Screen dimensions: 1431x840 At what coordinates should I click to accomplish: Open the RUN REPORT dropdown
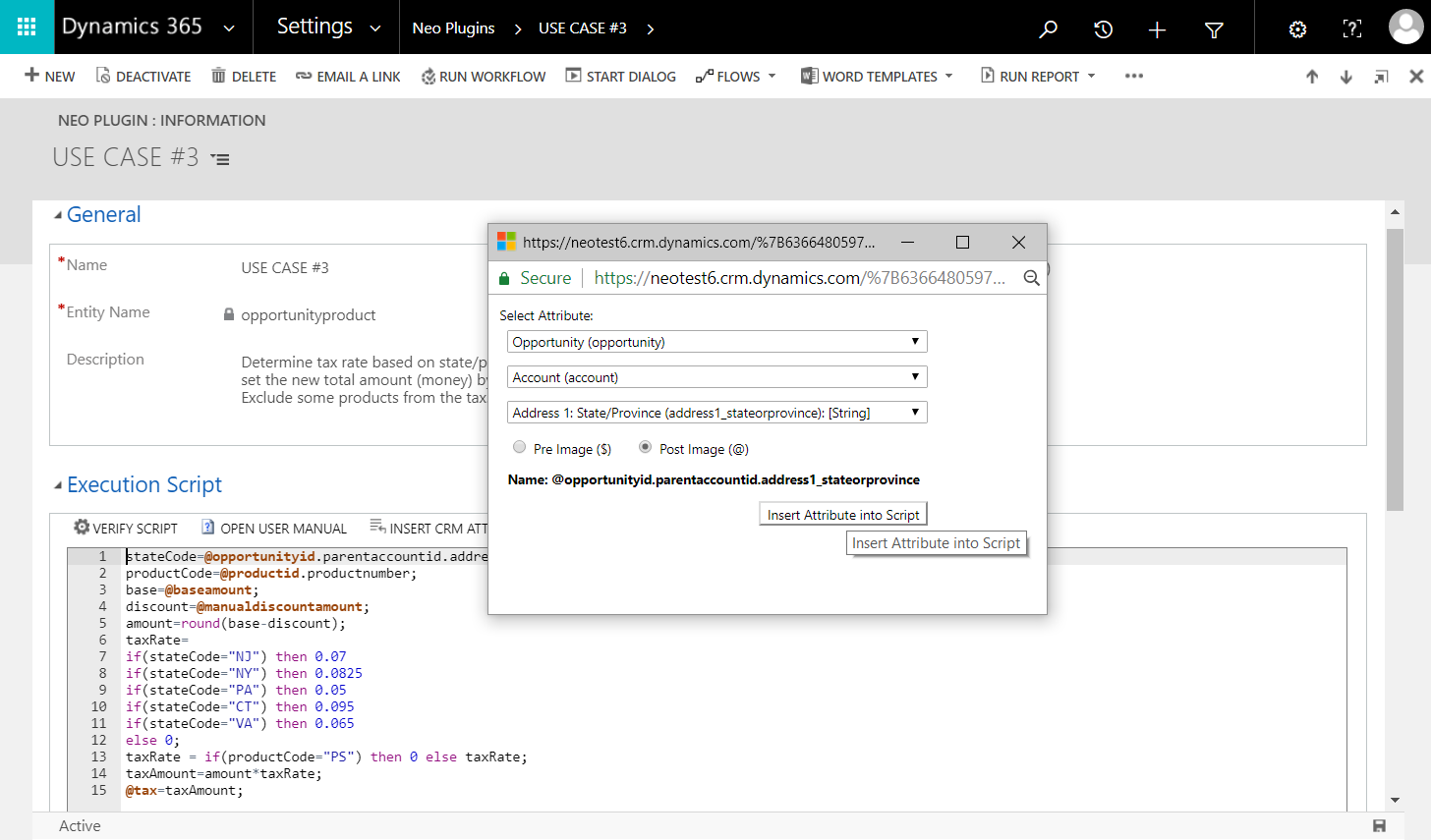click(x=1038, y=77)
